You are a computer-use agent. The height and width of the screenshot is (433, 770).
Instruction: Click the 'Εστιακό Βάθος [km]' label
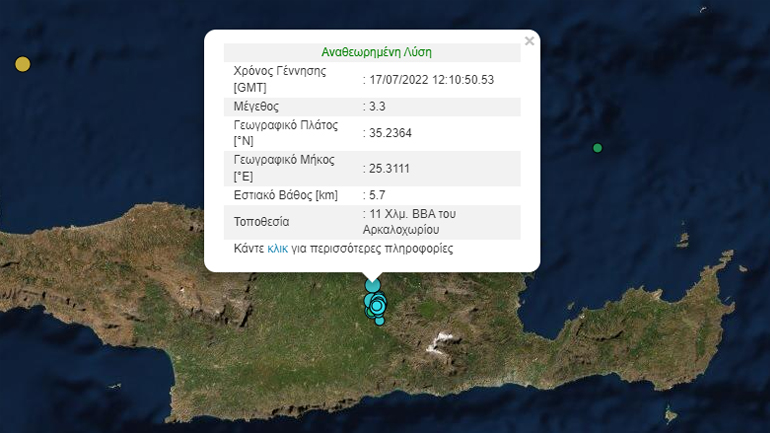[286, 195]
